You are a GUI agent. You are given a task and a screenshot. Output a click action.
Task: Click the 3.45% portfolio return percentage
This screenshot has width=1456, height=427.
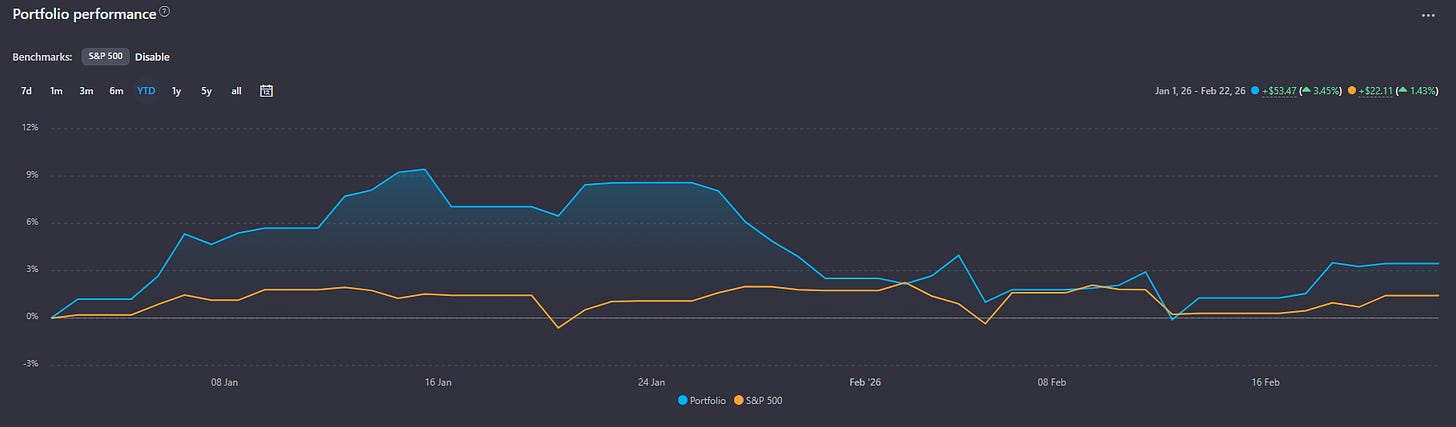pos(1325,91)
